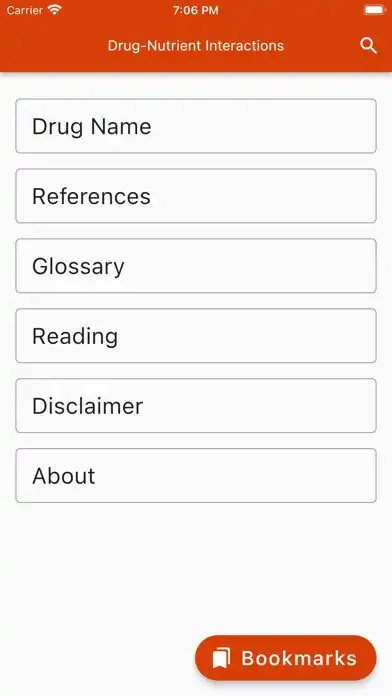Open the Drug Name section
Image resolution: width=392 pixels, height=696 pixels.
pos(196,126)
